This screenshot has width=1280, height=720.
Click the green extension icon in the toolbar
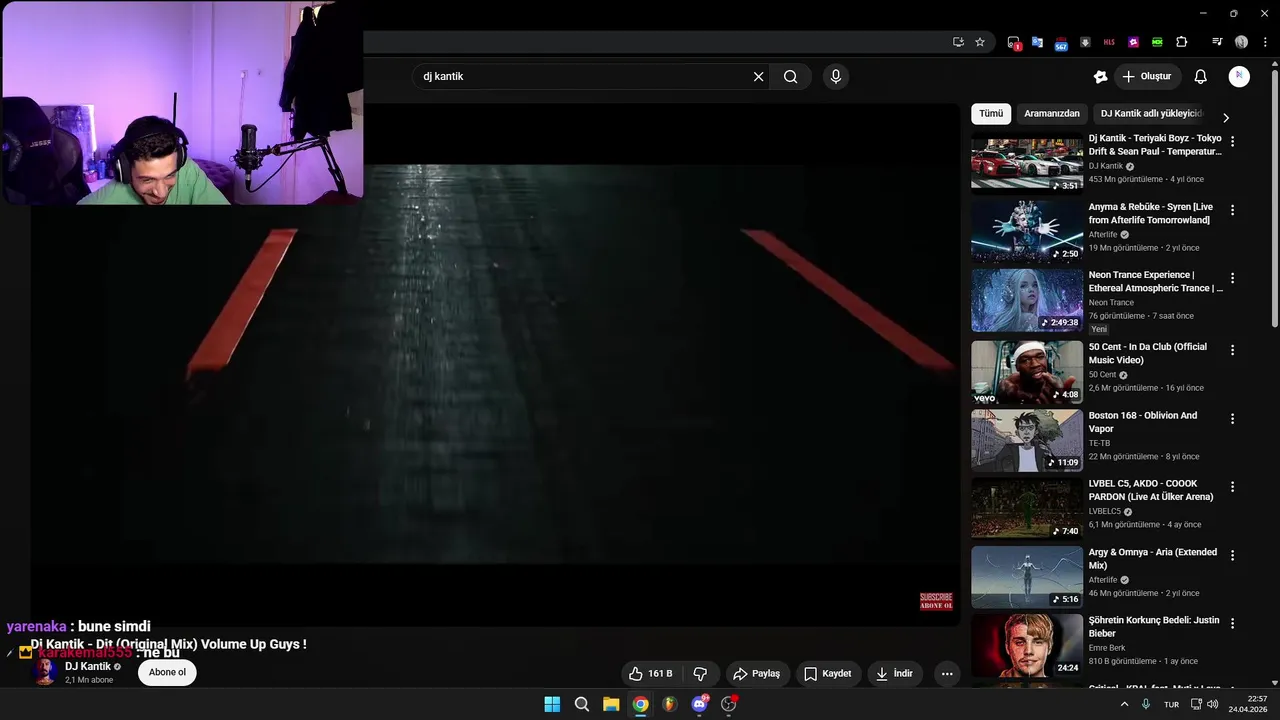click(x=1157, y=42)
